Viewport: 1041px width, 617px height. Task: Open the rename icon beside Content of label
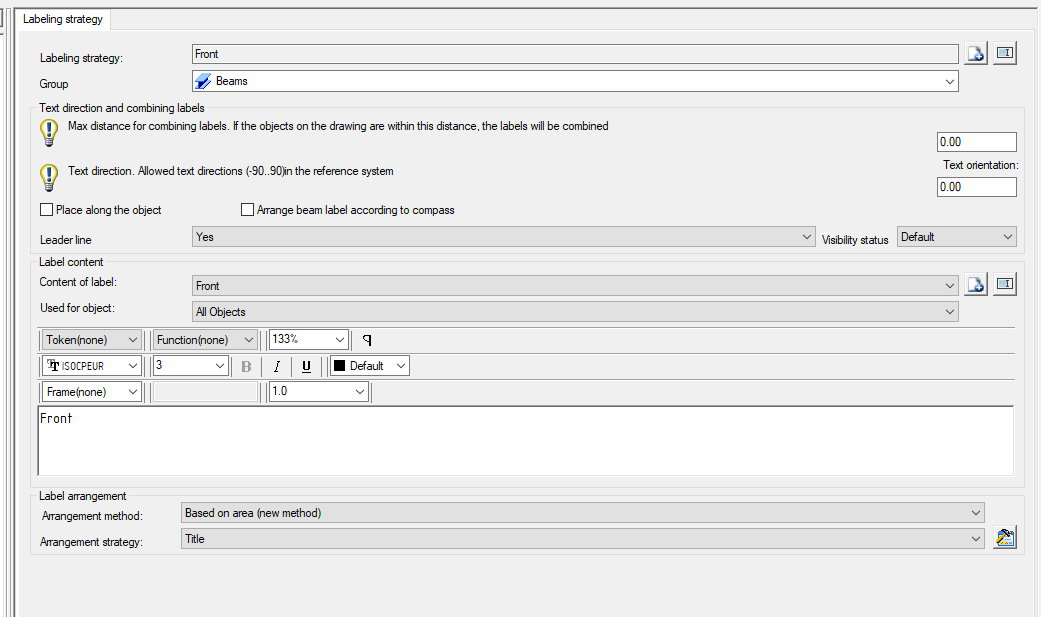1005,284
